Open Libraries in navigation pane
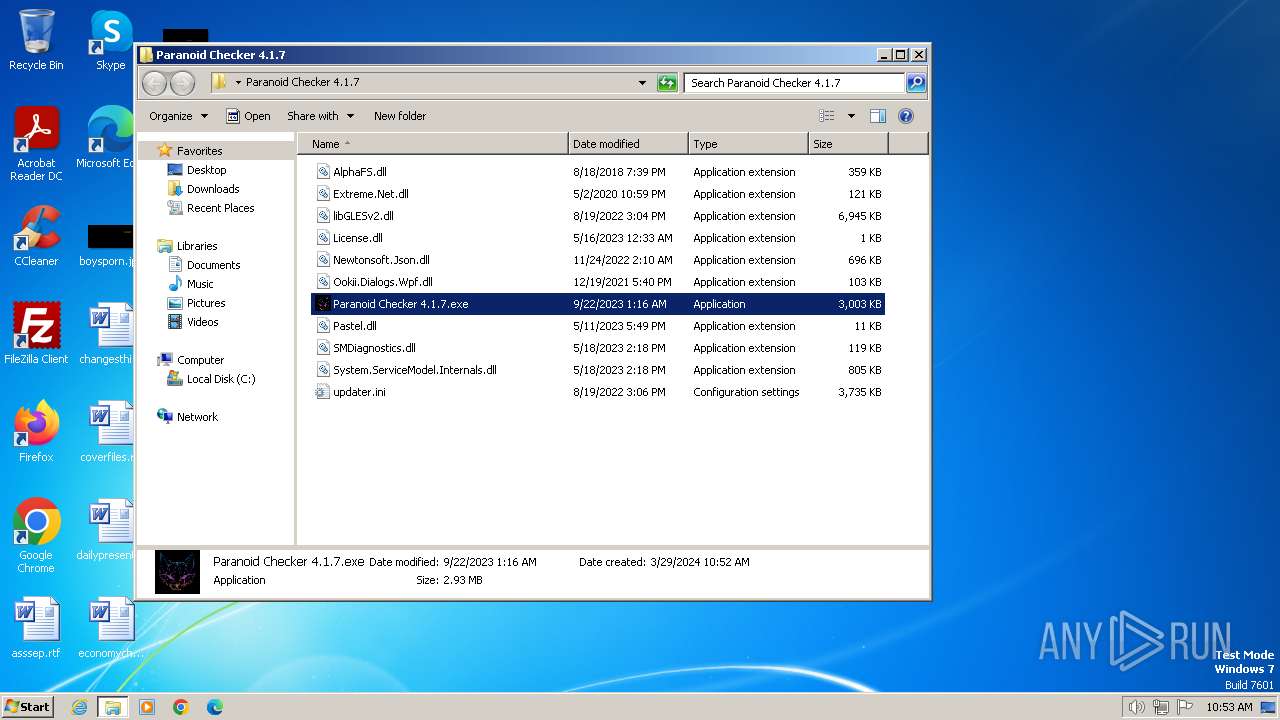1280x720 pixels. click(x=196, y=246)
